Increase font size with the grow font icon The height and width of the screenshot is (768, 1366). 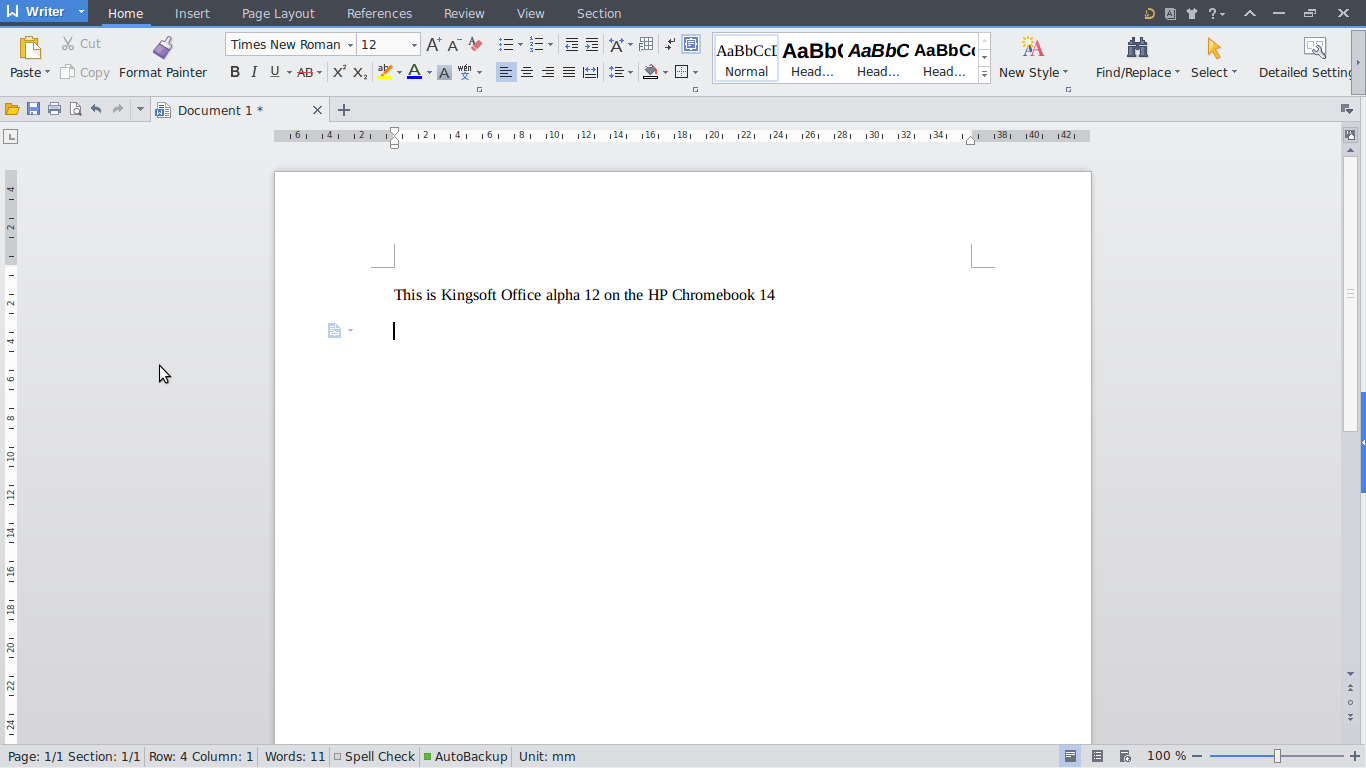pos(433,45)
